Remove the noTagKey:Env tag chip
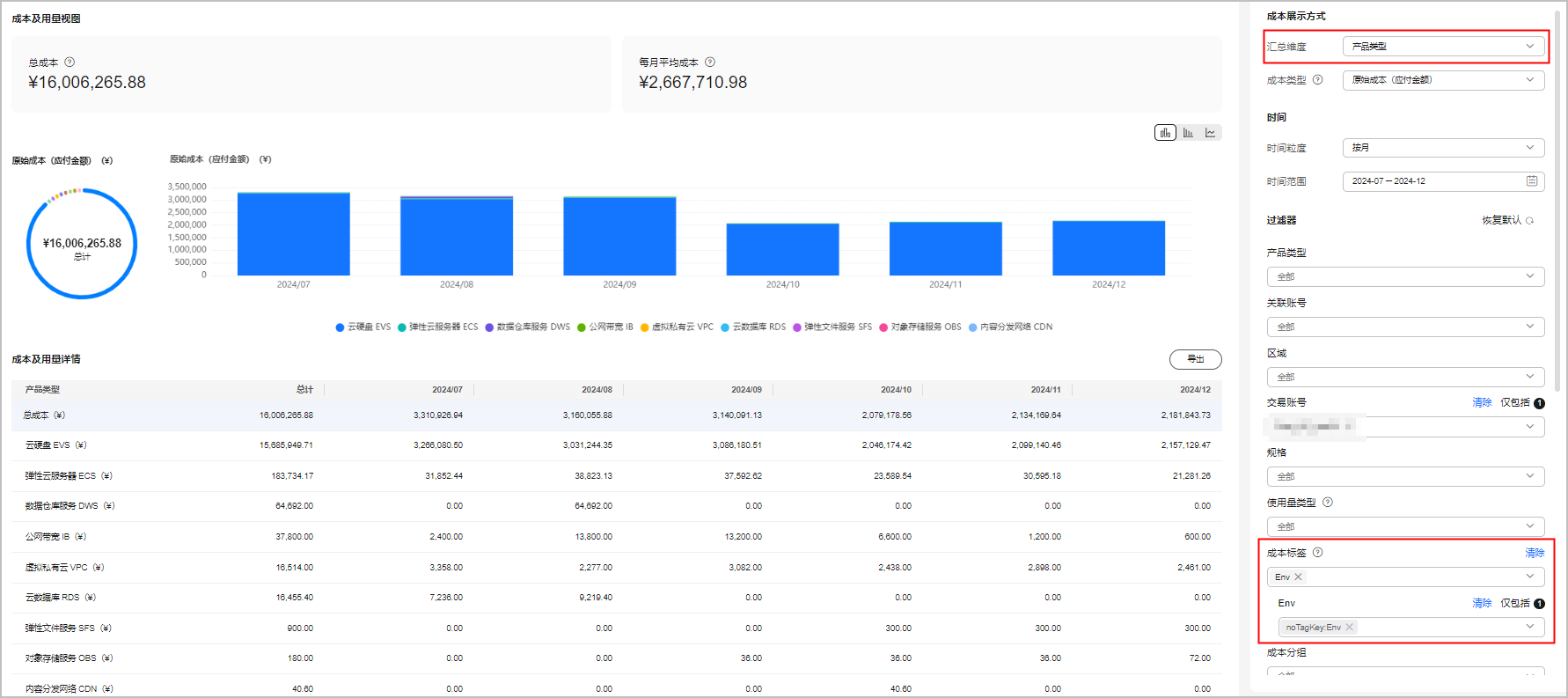This screenshot has height=698, width=1568. 1349,628
